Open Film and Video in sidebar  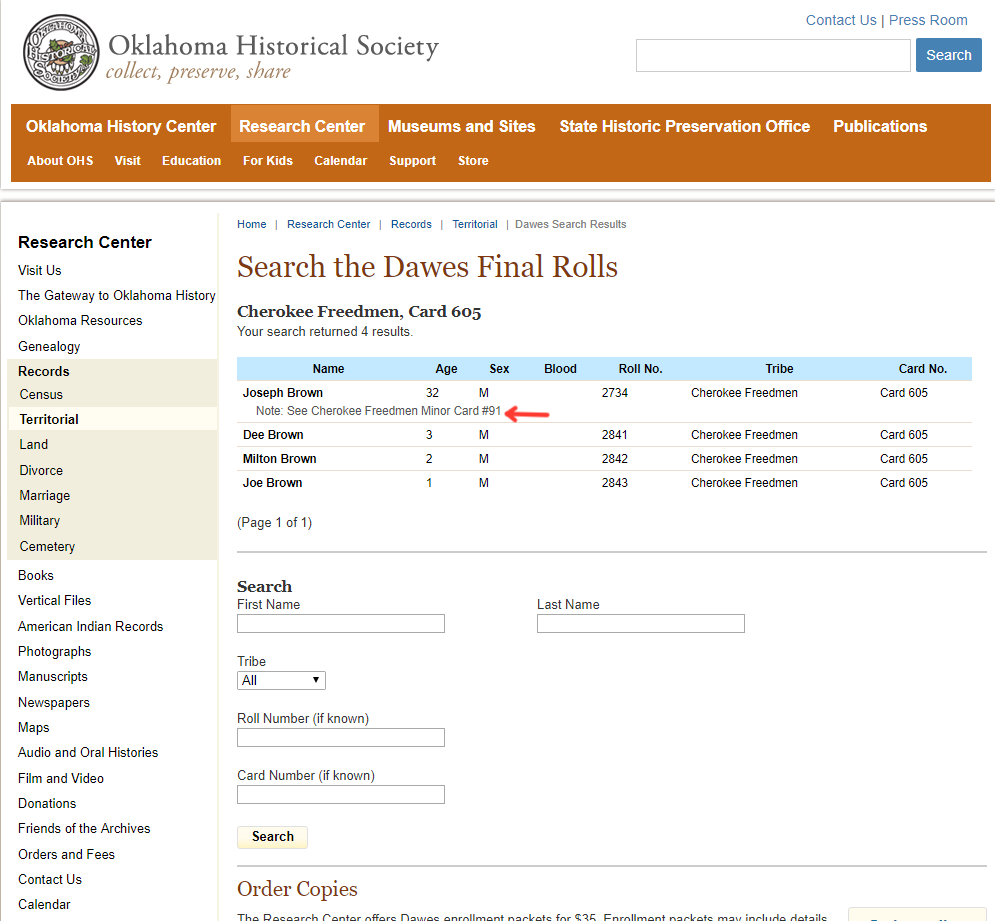60,778
